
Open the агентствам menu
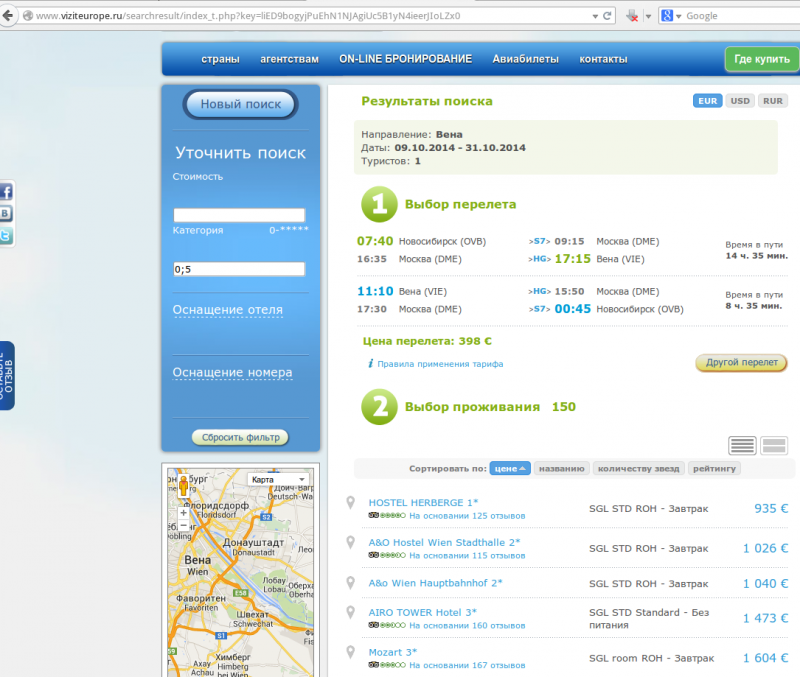point(289,59)
